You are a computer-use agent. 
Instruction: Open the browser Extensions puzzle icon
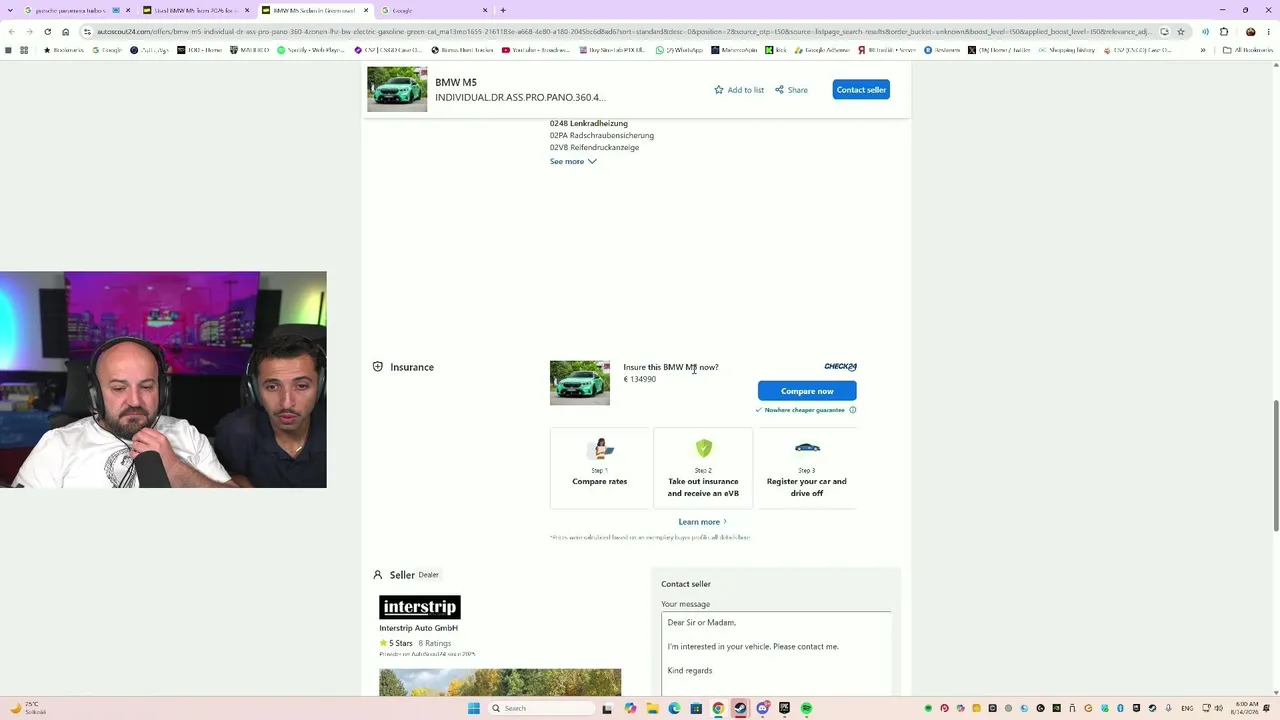tap(1224, 31)
